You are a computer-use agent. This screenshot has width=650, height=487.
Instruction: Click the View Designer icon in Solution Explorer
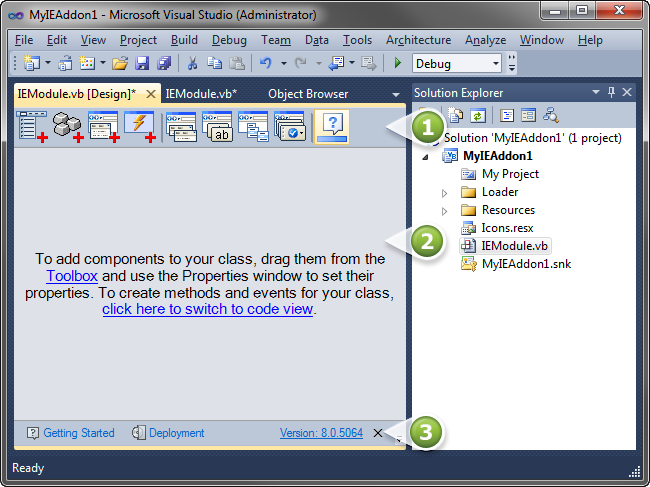tap(529, 115)
